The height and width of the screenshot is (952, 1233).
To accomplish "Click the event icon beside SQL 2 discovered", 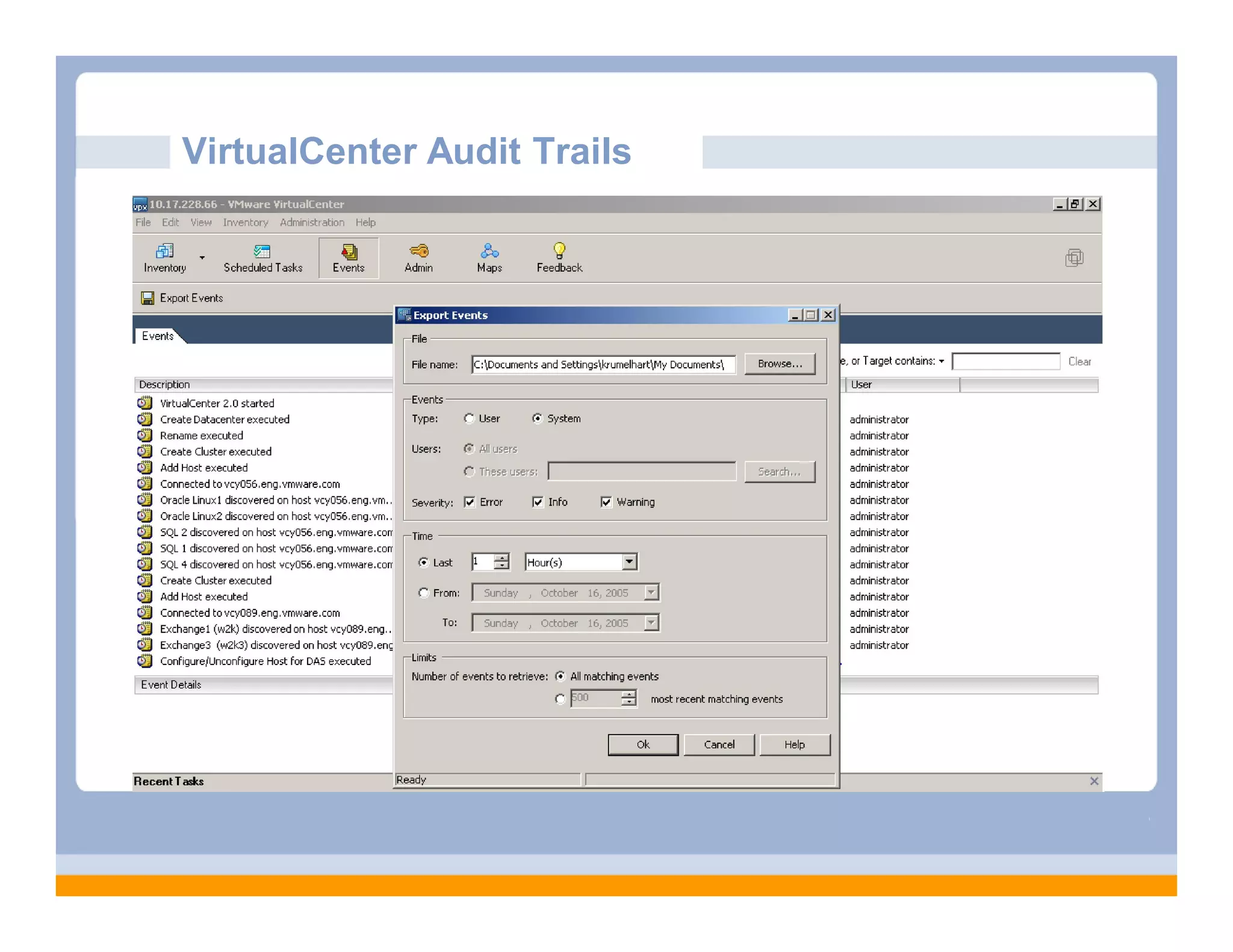I will [144, 532].
